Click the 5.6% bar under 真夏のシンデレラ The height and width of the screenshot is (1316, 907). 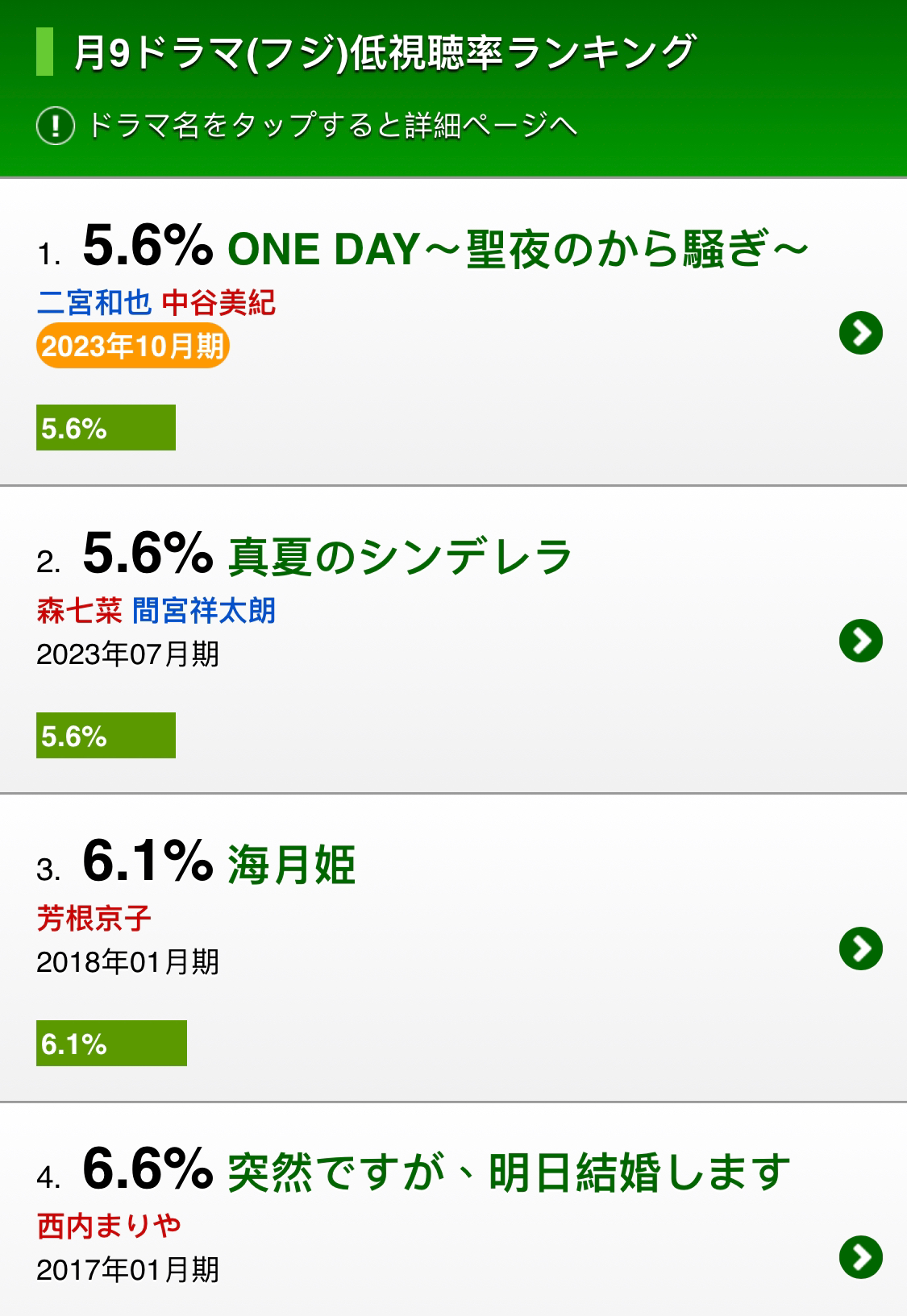(106, 736)
